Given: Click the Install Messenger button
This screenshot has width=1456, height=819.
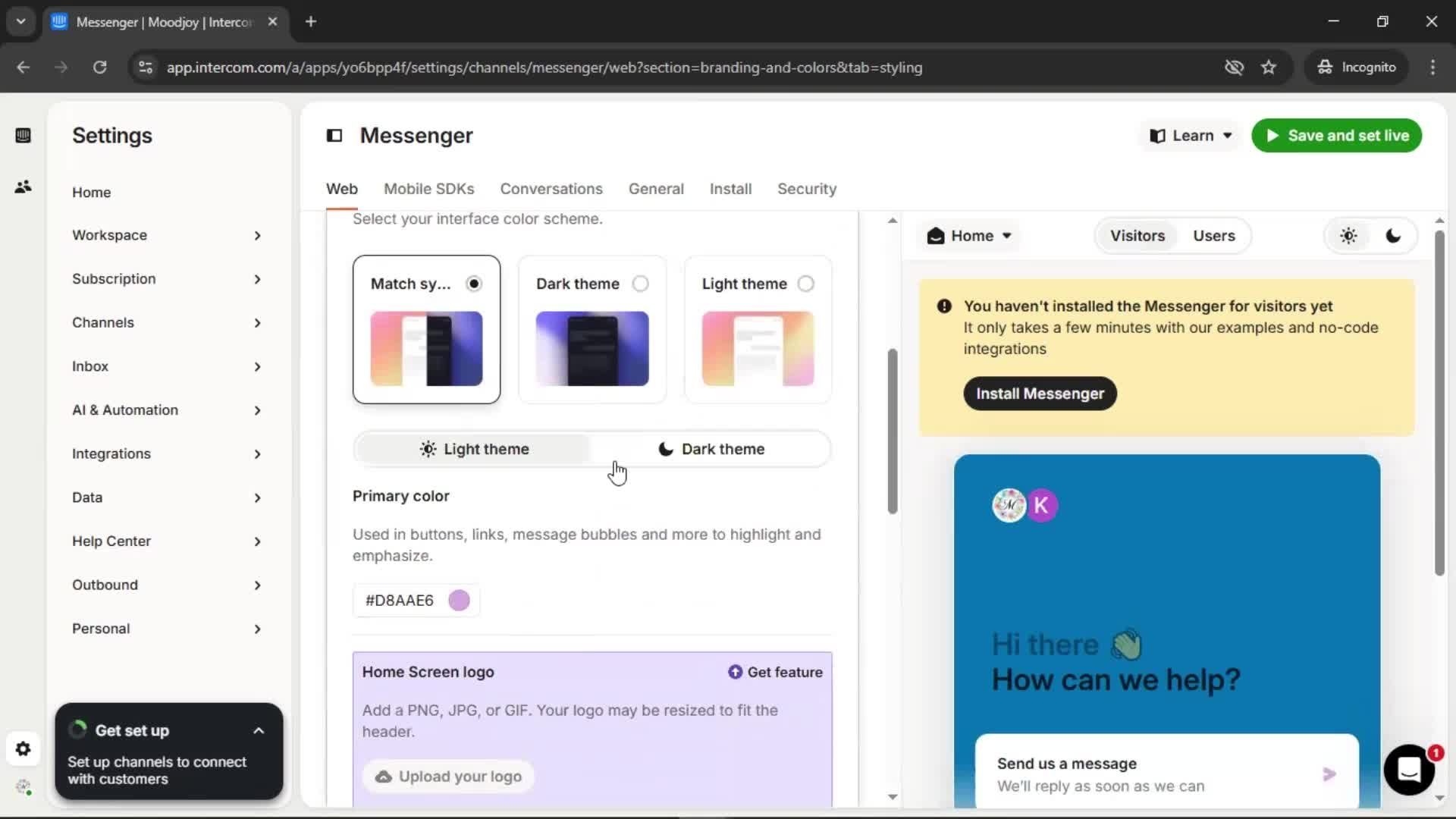Looking at the screenshot, I should [x=1040, y=394].
